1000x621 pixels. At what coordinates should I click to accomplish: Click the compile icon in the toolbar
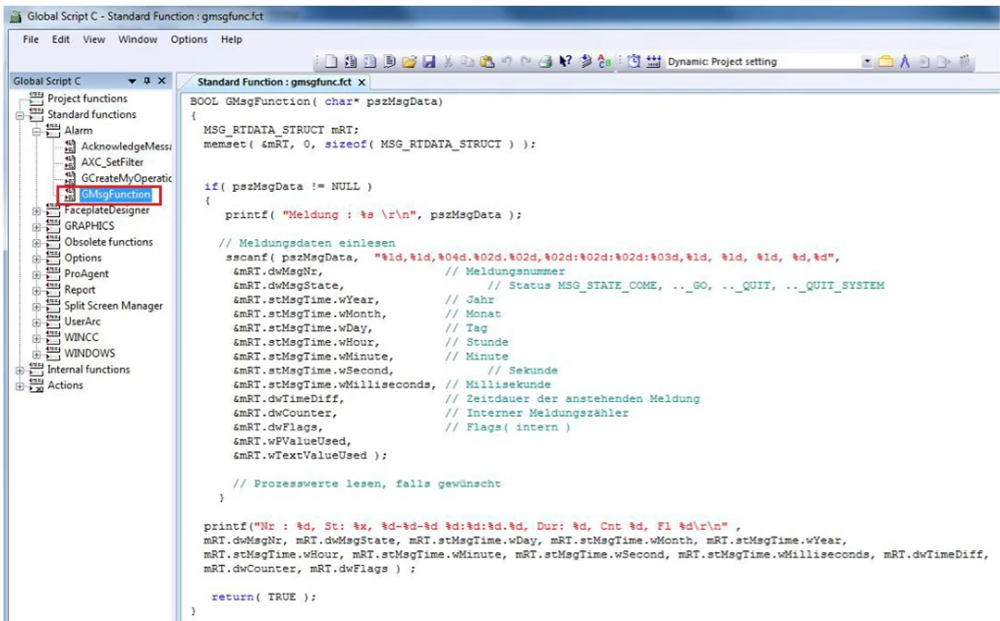[585, 62]
